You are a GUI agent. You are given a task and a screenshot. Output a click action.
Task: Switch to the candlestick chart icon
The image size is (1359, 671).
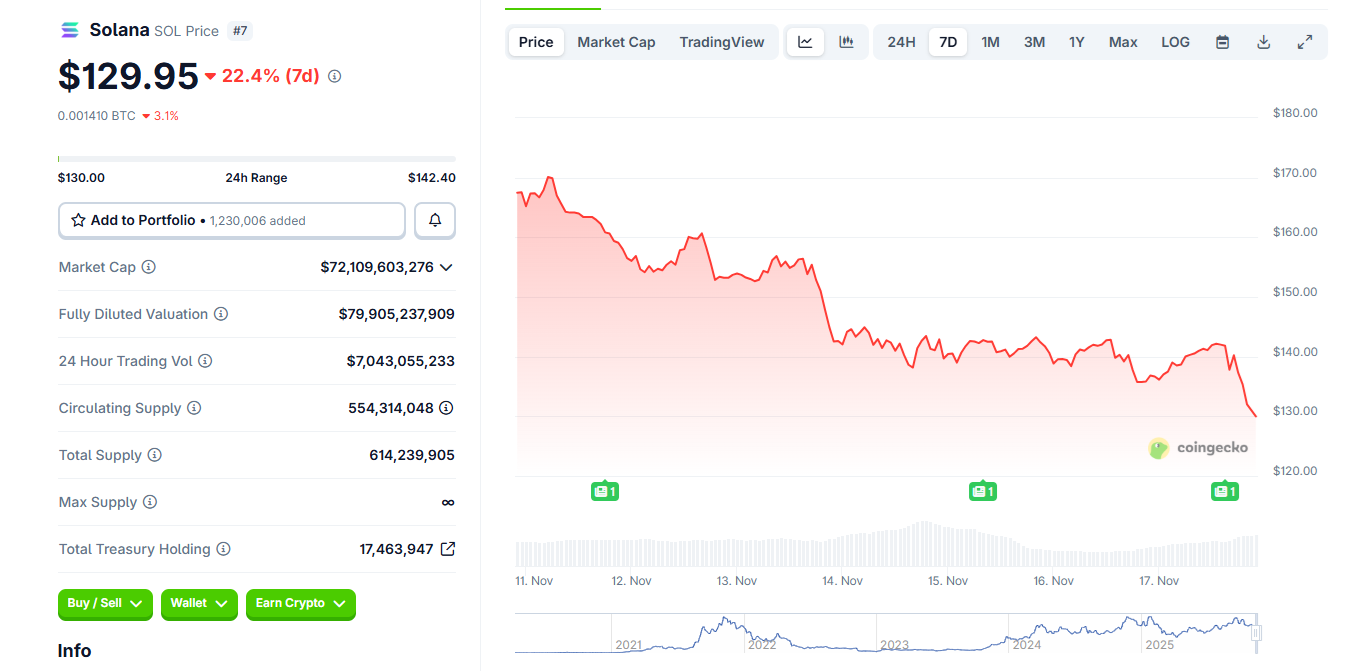tap(846, 41)
